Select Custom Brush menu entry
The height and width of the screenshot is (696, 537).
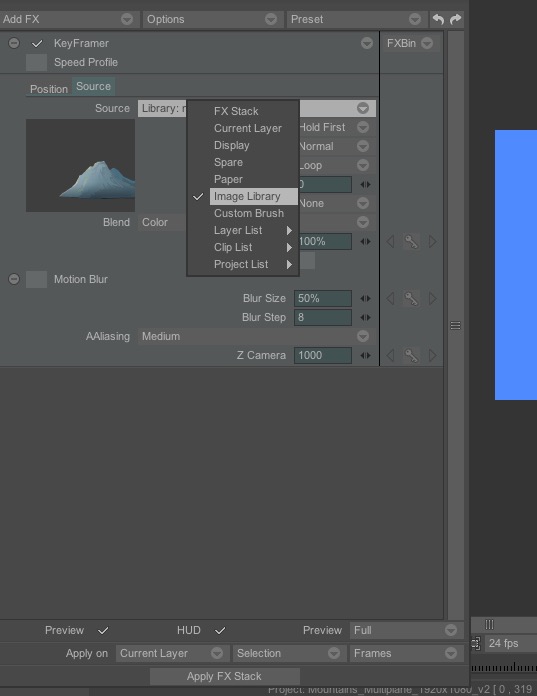[249, 214]
